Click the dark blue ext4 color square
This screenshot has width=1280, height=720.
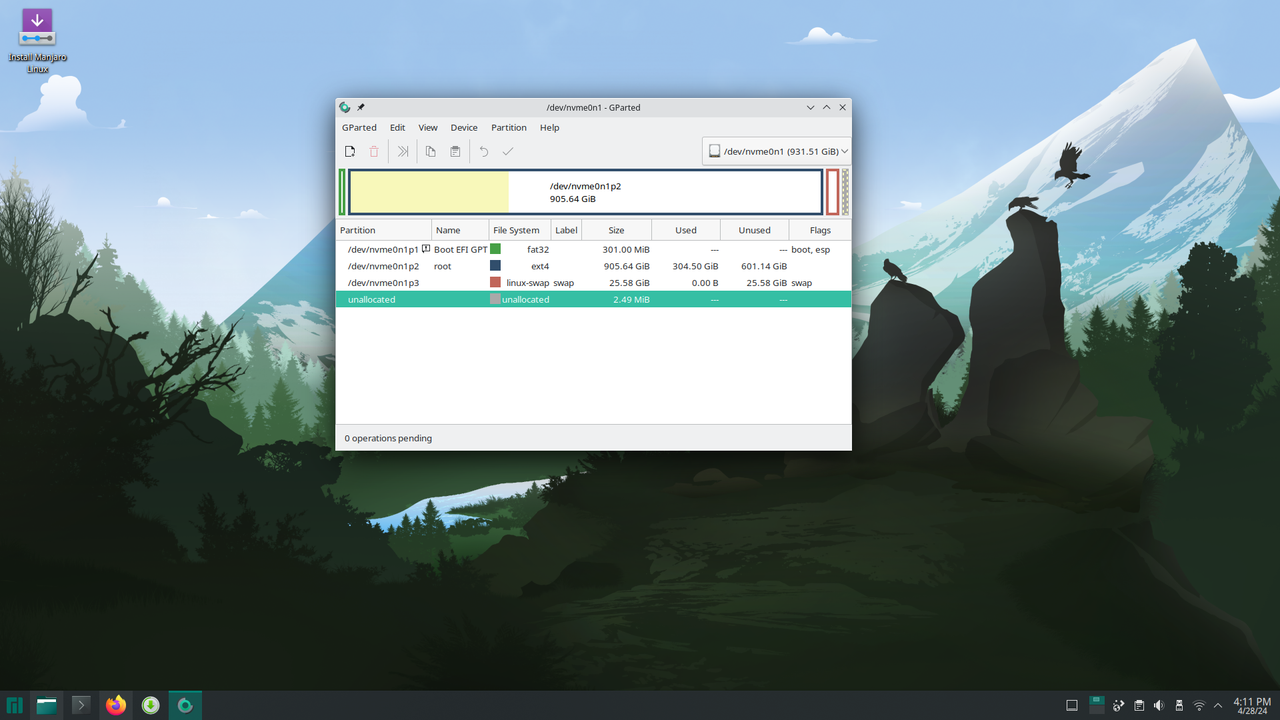[x=495, y=266]
